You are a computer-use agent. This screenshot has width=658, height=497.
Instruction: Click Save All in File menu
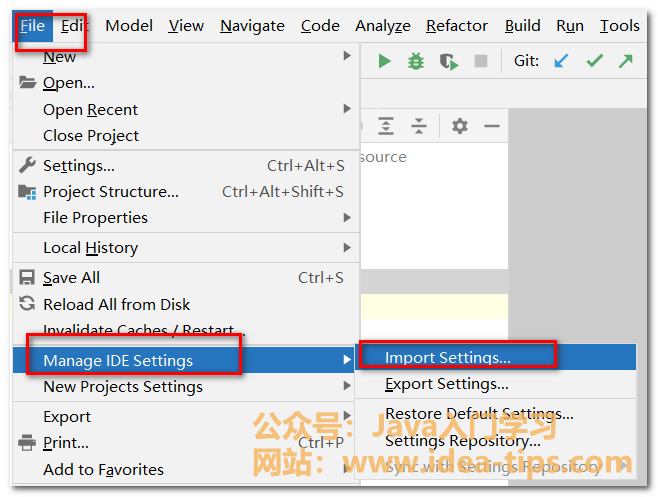click(71, 277)
